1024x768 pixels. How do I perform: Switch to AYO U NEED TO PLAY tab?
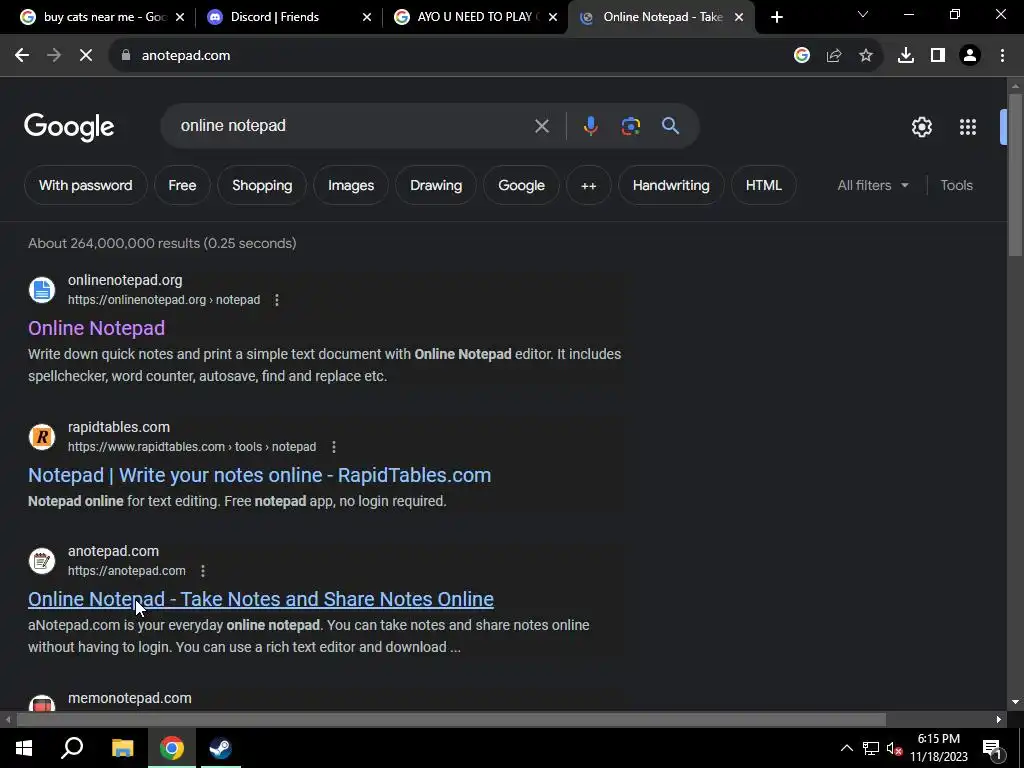(477, 17)
